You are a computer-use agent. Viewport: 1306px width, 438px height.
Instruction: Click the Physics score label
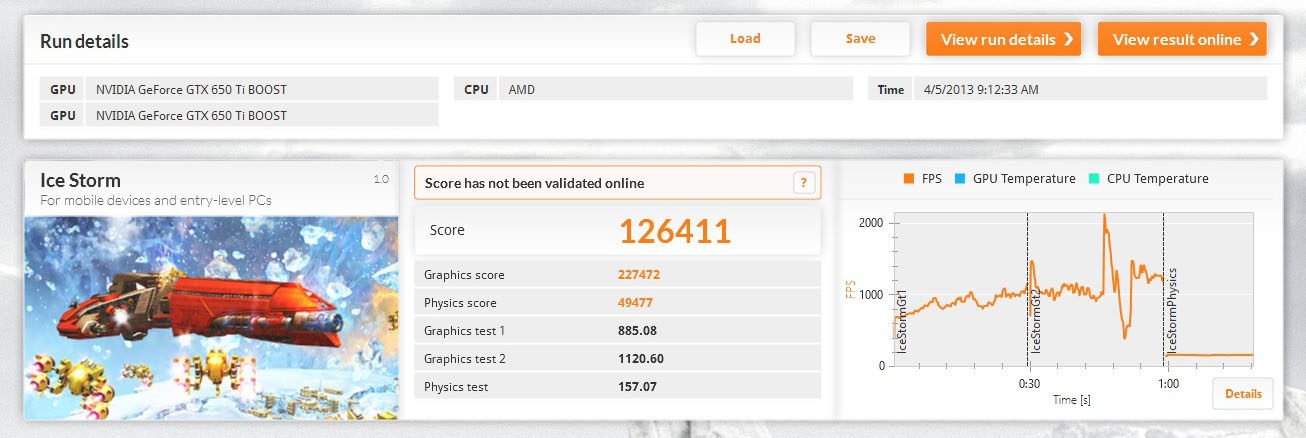(460, 302)
